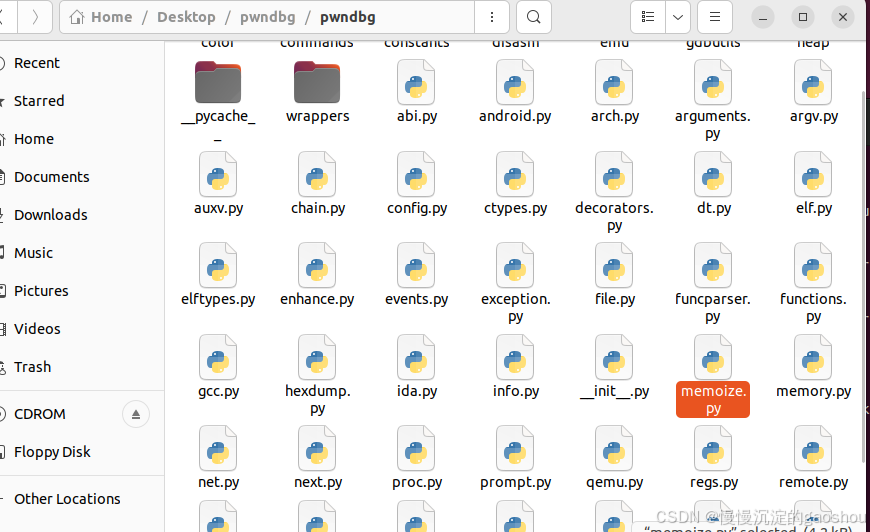Select the remote.py file icon
Screen dimensions: 870x532
813,448
